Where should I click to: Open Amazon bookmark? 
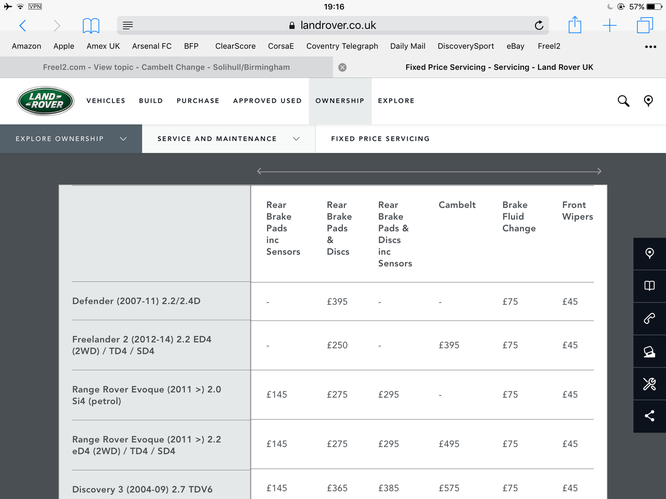coord(26,46)
